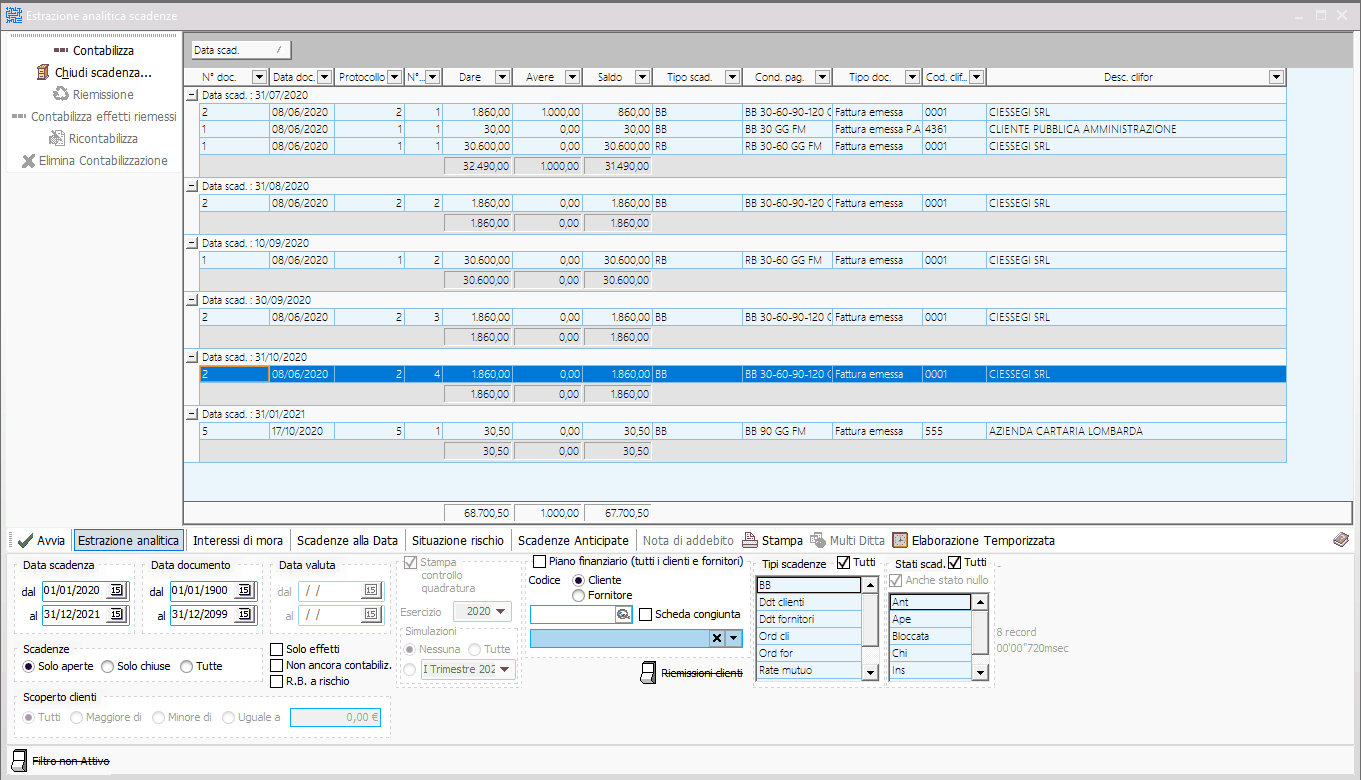
Task: Open calendar for Data scadenza al
Action: [117, 614]
